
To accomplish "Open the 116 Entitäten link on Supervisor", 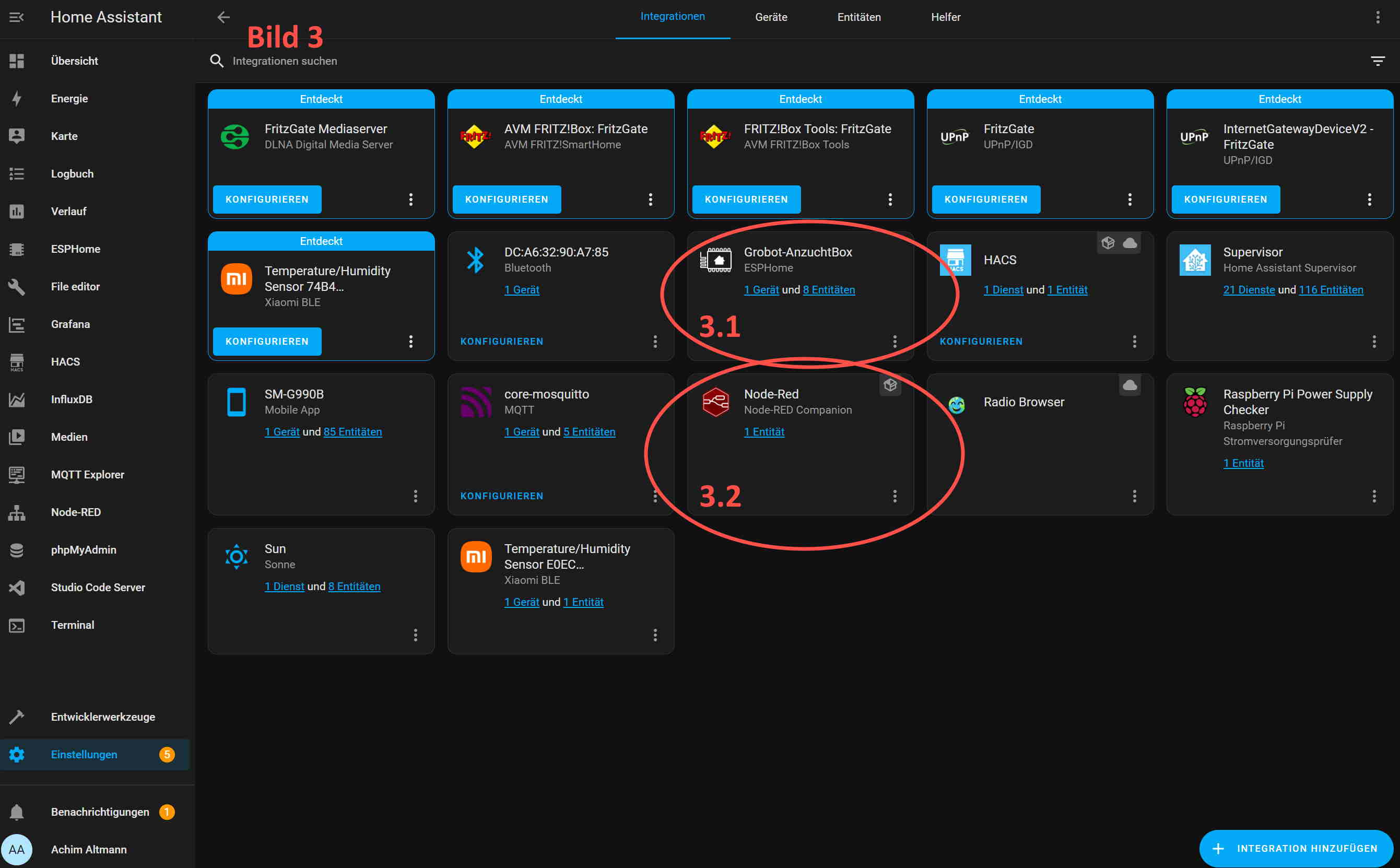I will [x=1331, y=289].
